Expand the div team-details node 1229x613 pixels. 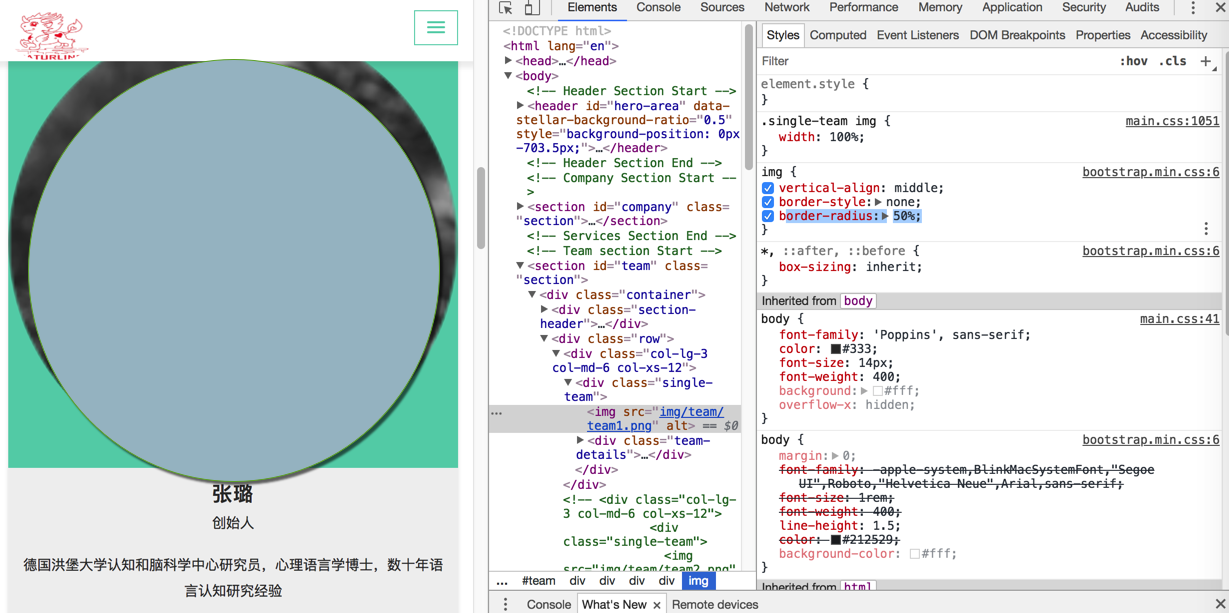coord(581,440)
